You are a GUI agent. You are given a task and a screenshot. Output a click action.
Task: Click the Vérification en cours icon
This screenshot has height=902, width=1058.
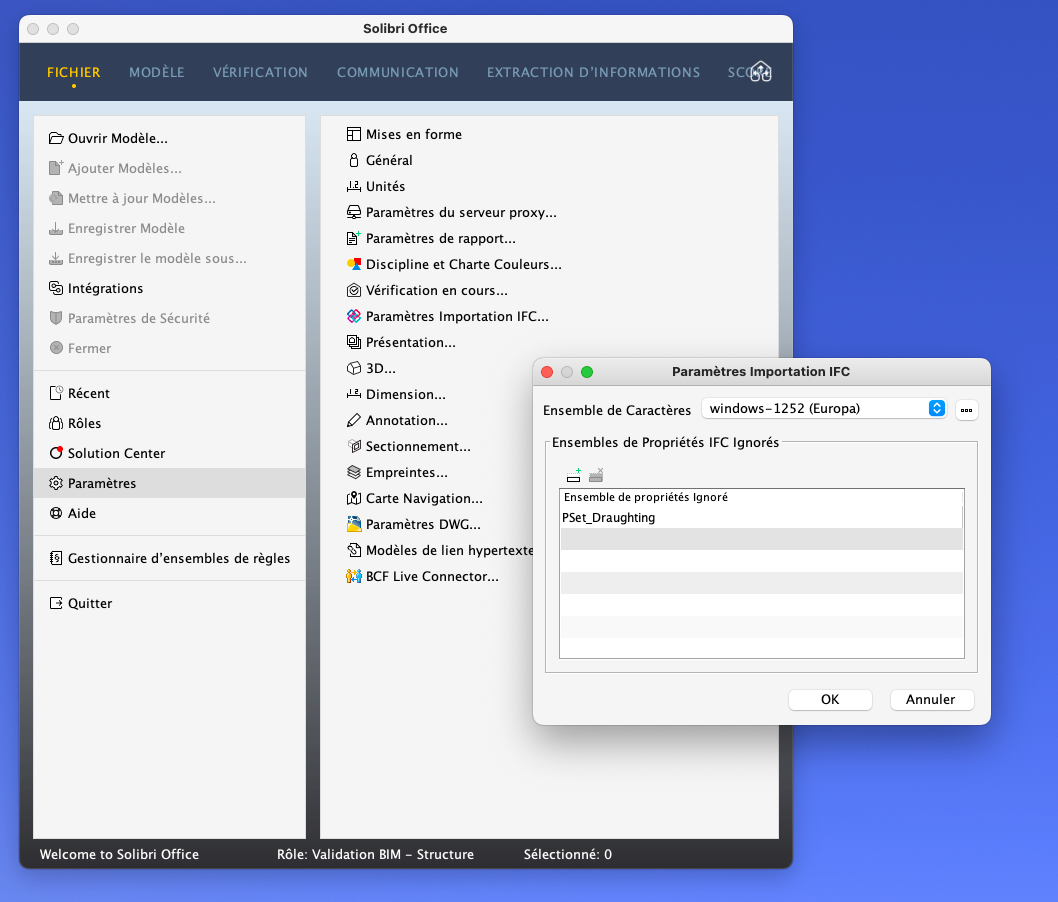tap(354, 290)
